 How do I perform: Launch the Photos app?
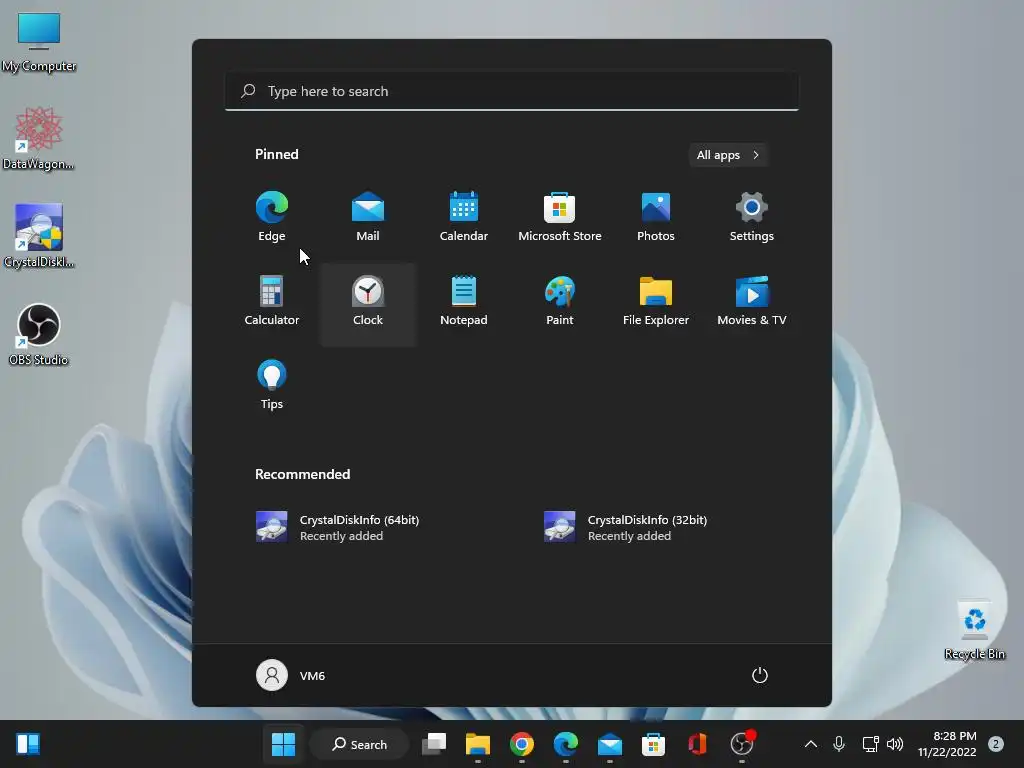pos(656,217)
